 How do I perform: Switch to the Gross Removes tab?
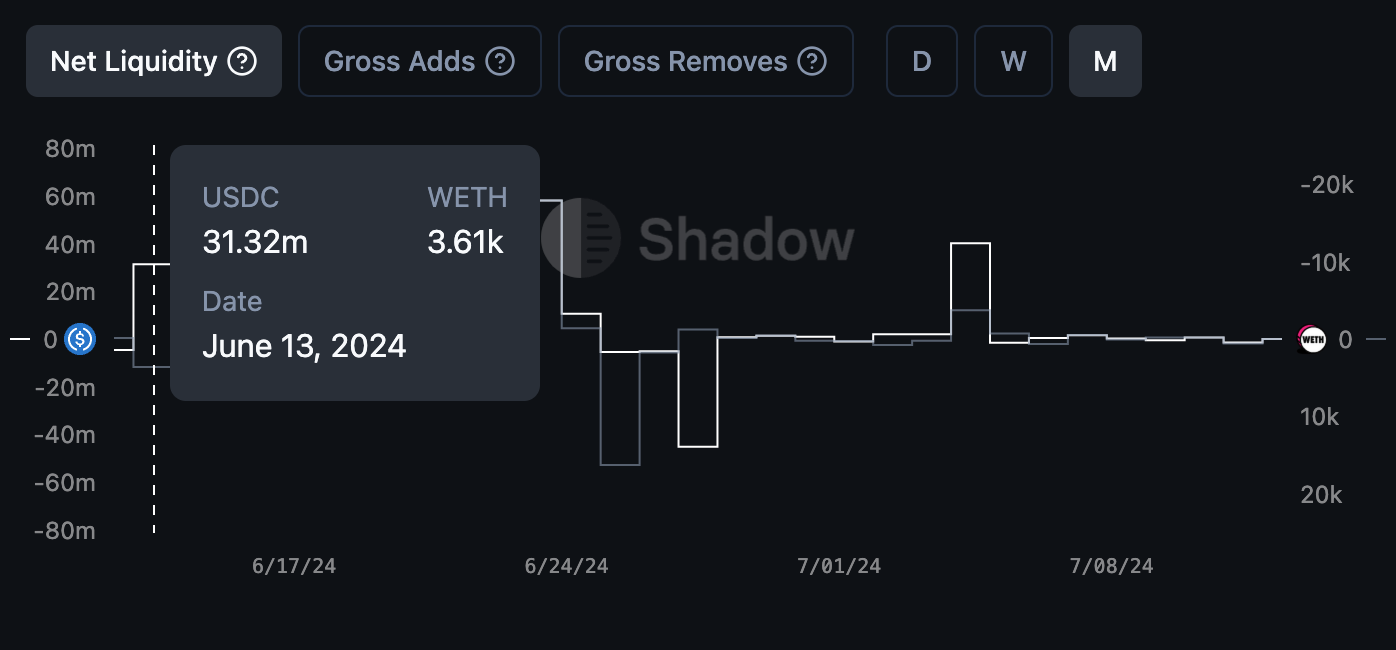pyautogui.click(x=706, y=61)
